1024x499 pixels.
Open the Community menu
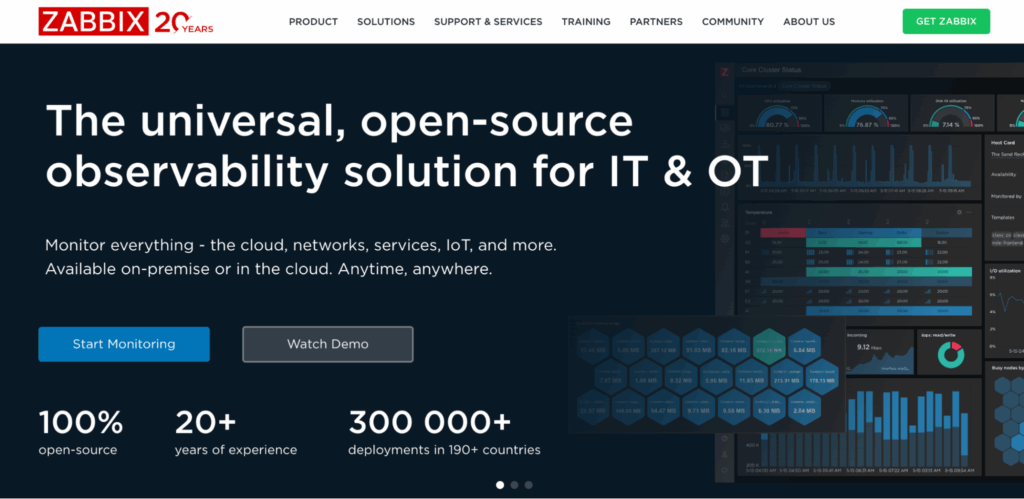point(733,22)
